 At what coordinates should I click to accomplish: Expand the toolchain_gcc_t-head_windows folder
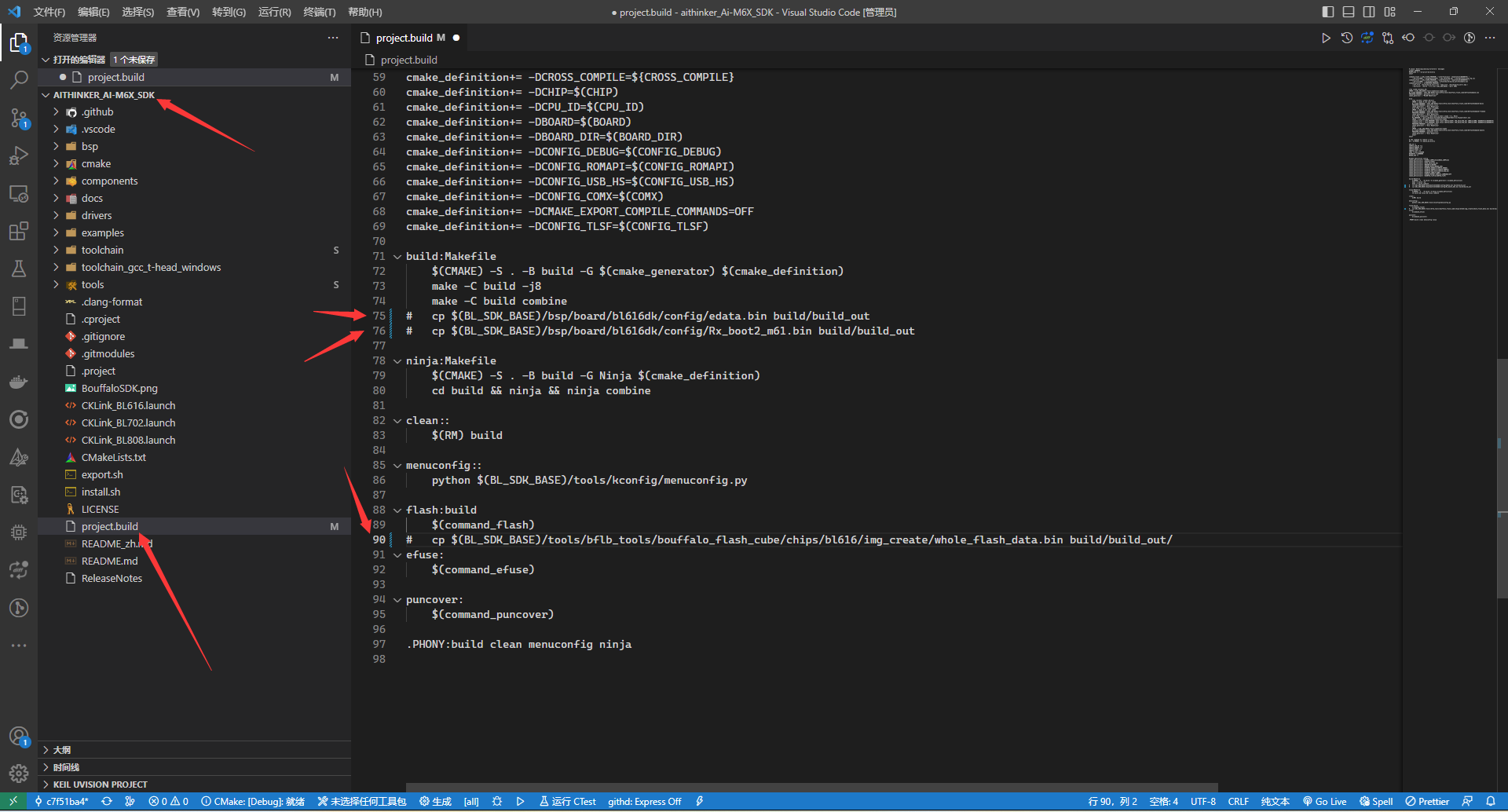[194, 268]
